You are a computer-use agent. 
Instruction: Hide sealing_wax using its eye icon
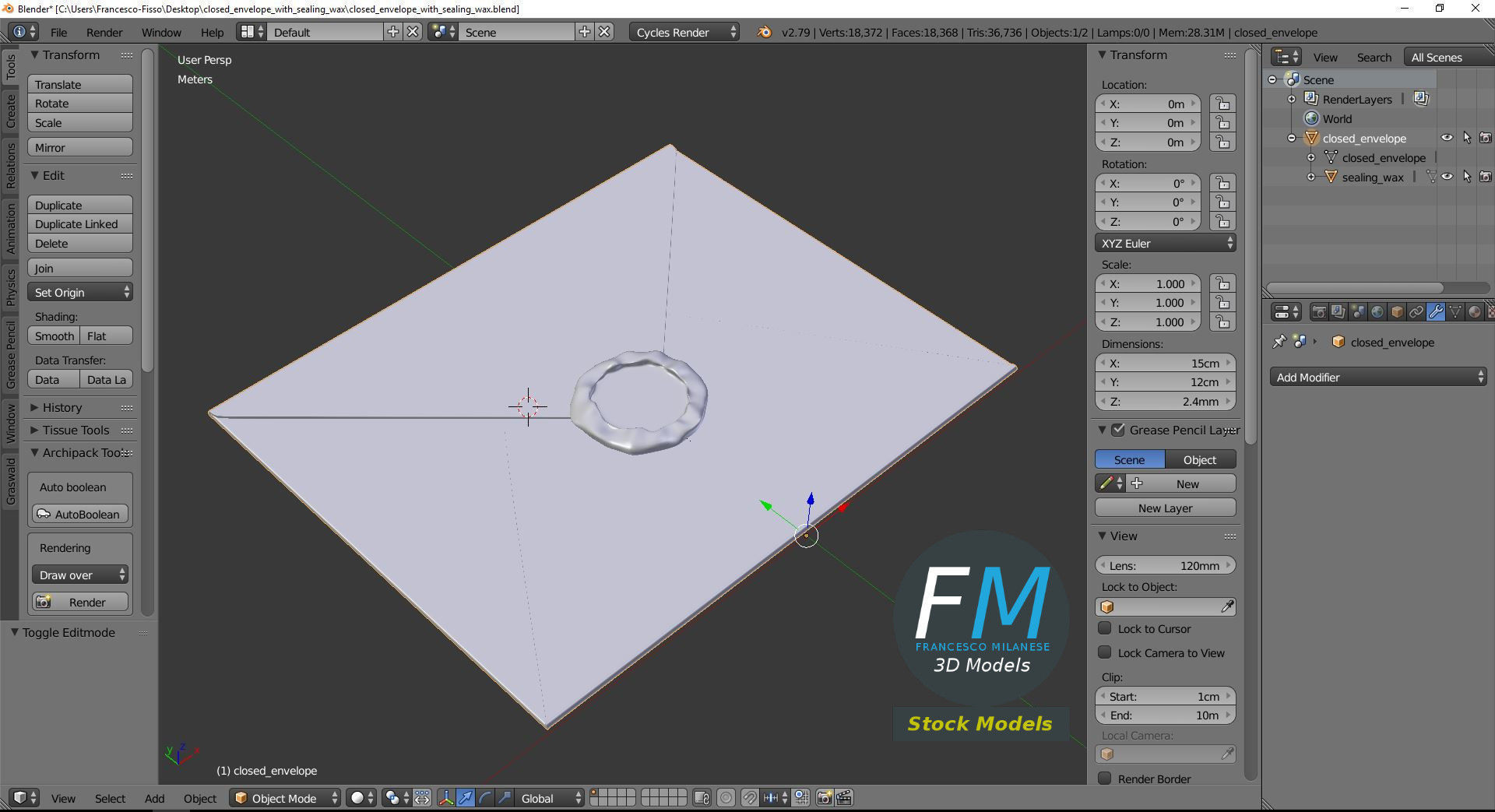click(1447, 177)
